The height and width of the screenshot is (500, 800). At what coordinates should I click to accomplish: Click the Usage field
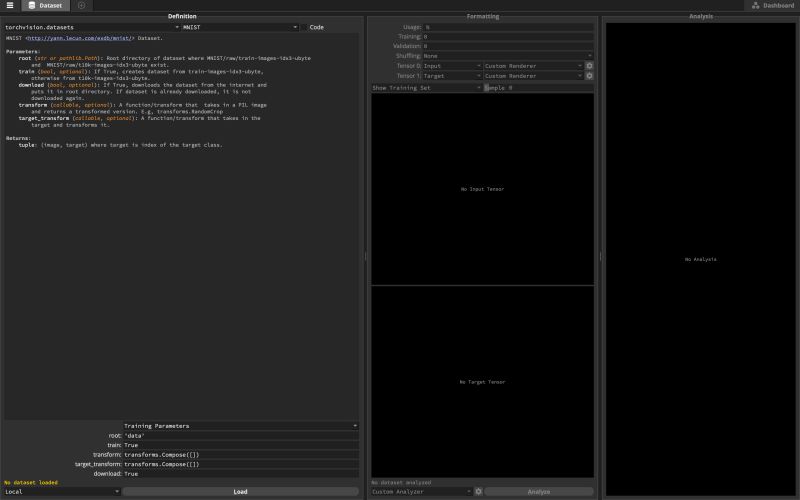[508, 27]
